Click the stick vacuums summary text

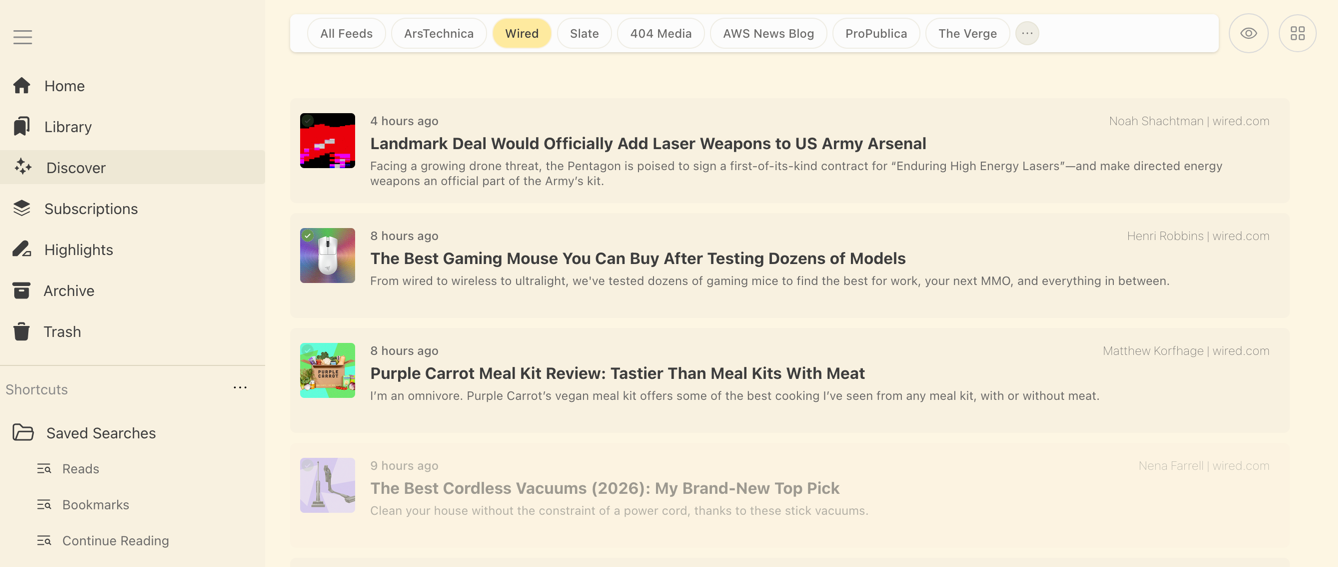tap(619, 511)
